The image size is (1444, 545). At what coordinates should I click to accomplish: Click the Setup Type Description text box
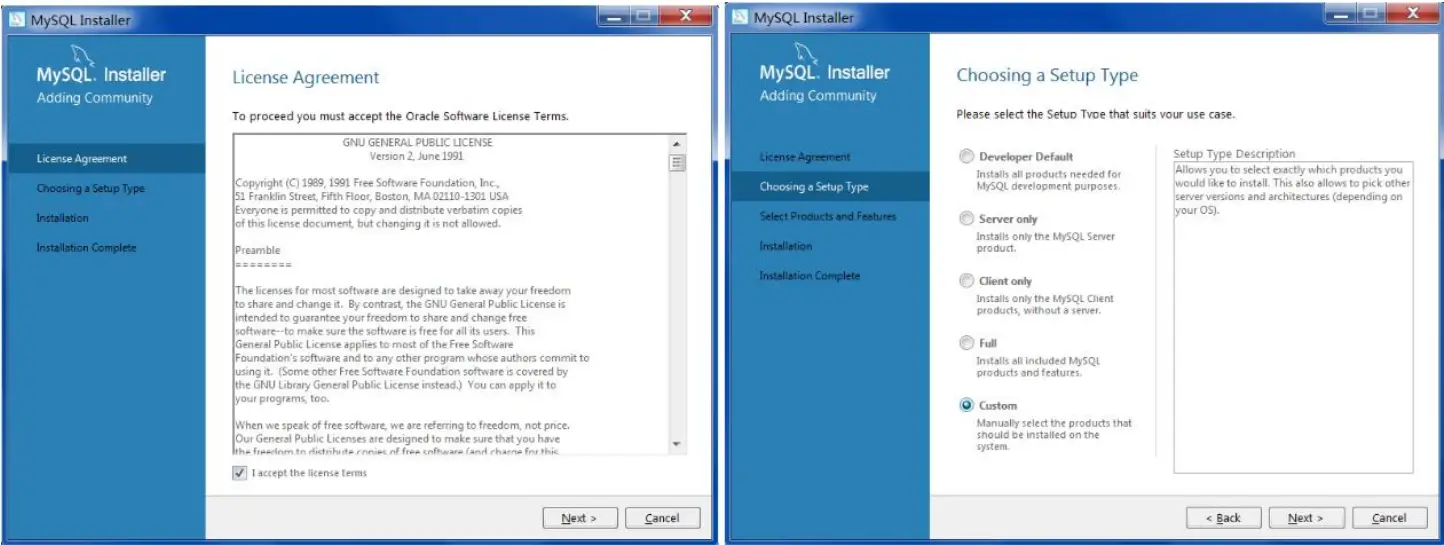(1293, 317)
